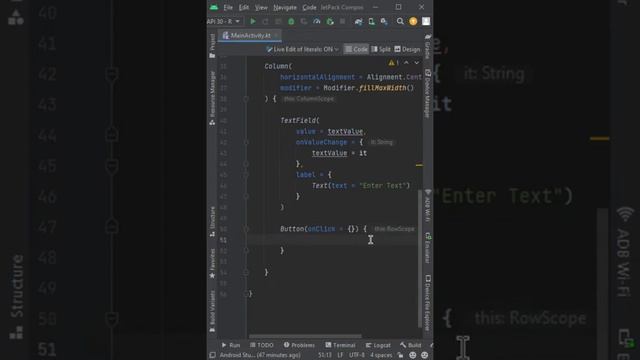Open the Run tool window button
The width and height of the screenshot is (640, 360).
click(x=231, y=345)
